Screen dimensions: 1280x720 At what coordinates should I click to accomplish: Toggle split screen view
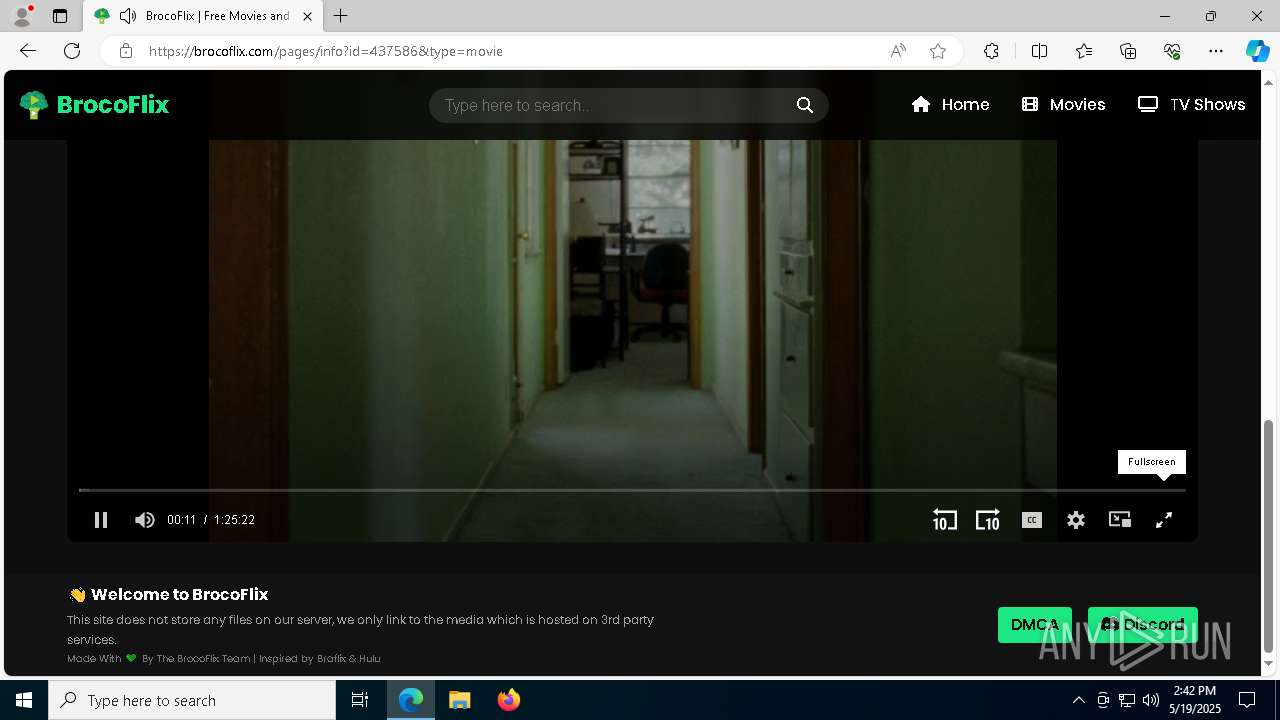point(1039,51)
